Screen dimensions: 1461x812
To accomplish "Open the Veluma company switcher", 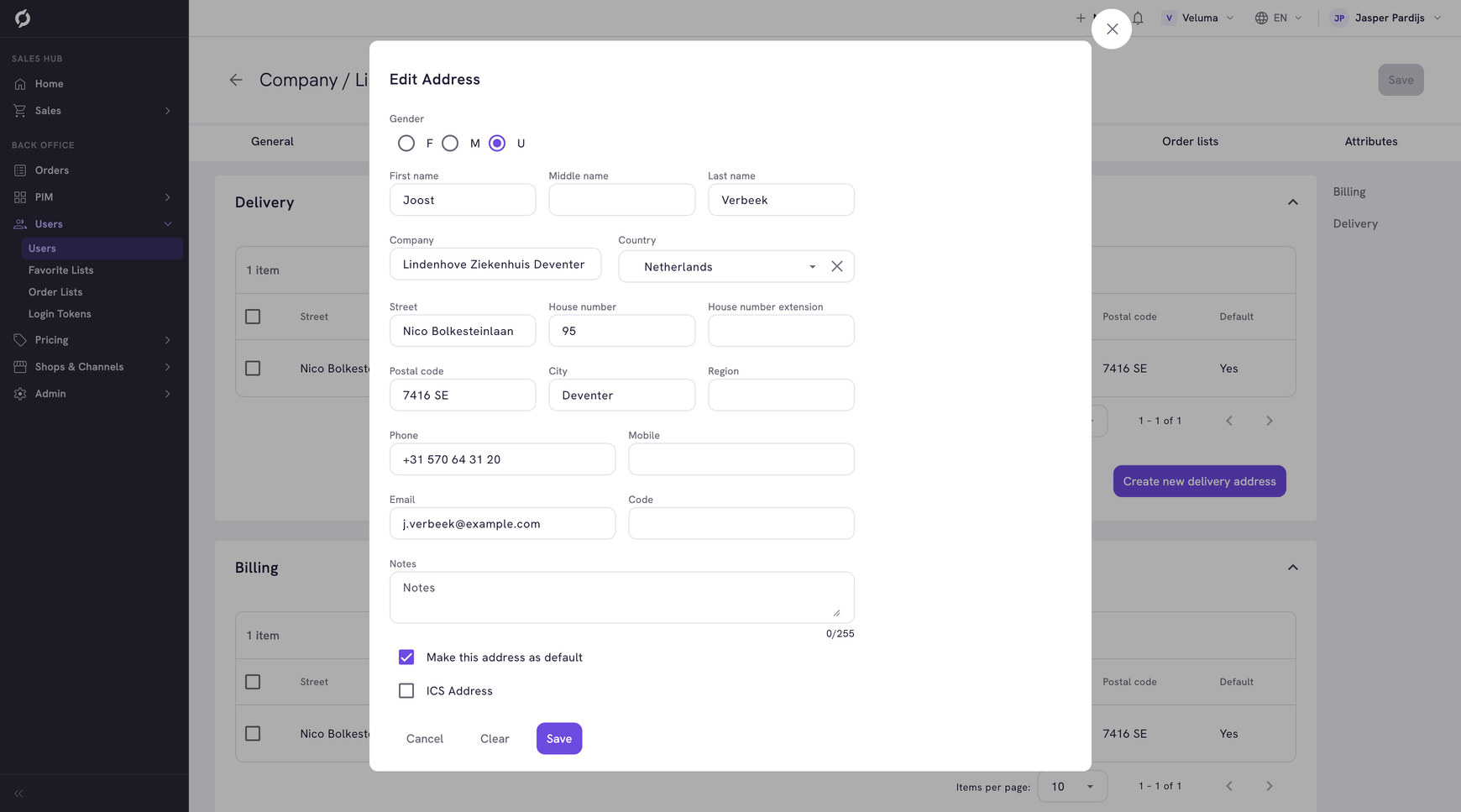I will tap(1198, 18).
